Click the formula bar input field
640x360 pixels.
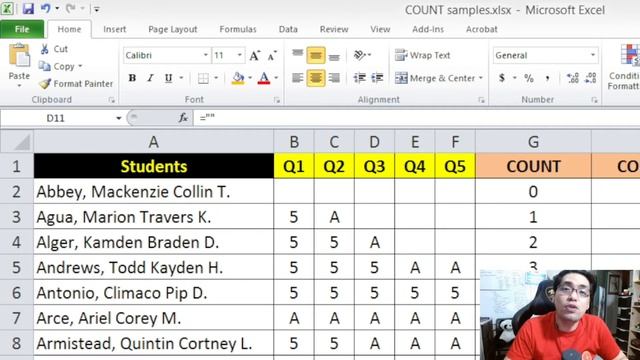click(x=416, y=118)
